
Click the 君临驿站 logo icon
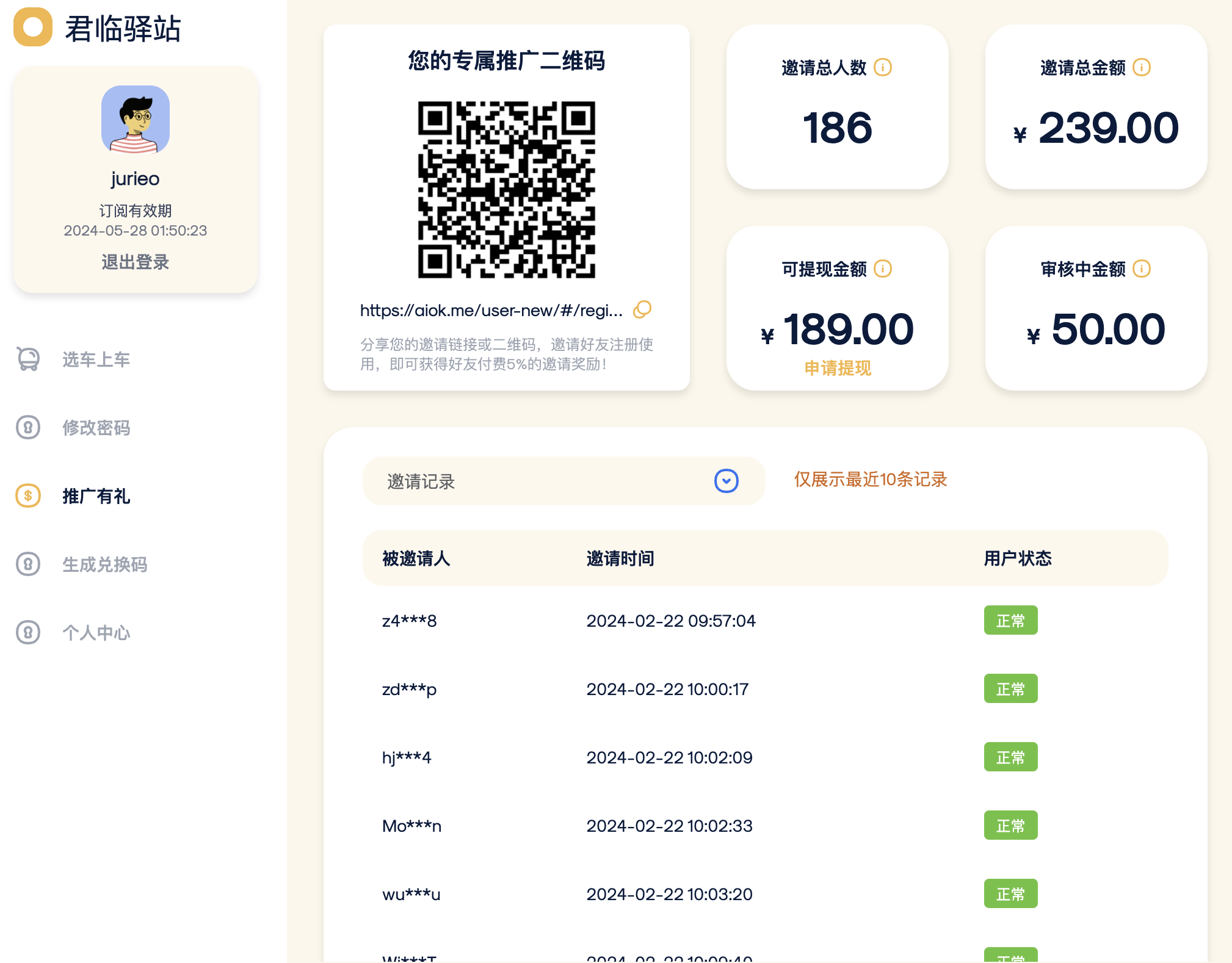tap(33, 27)
